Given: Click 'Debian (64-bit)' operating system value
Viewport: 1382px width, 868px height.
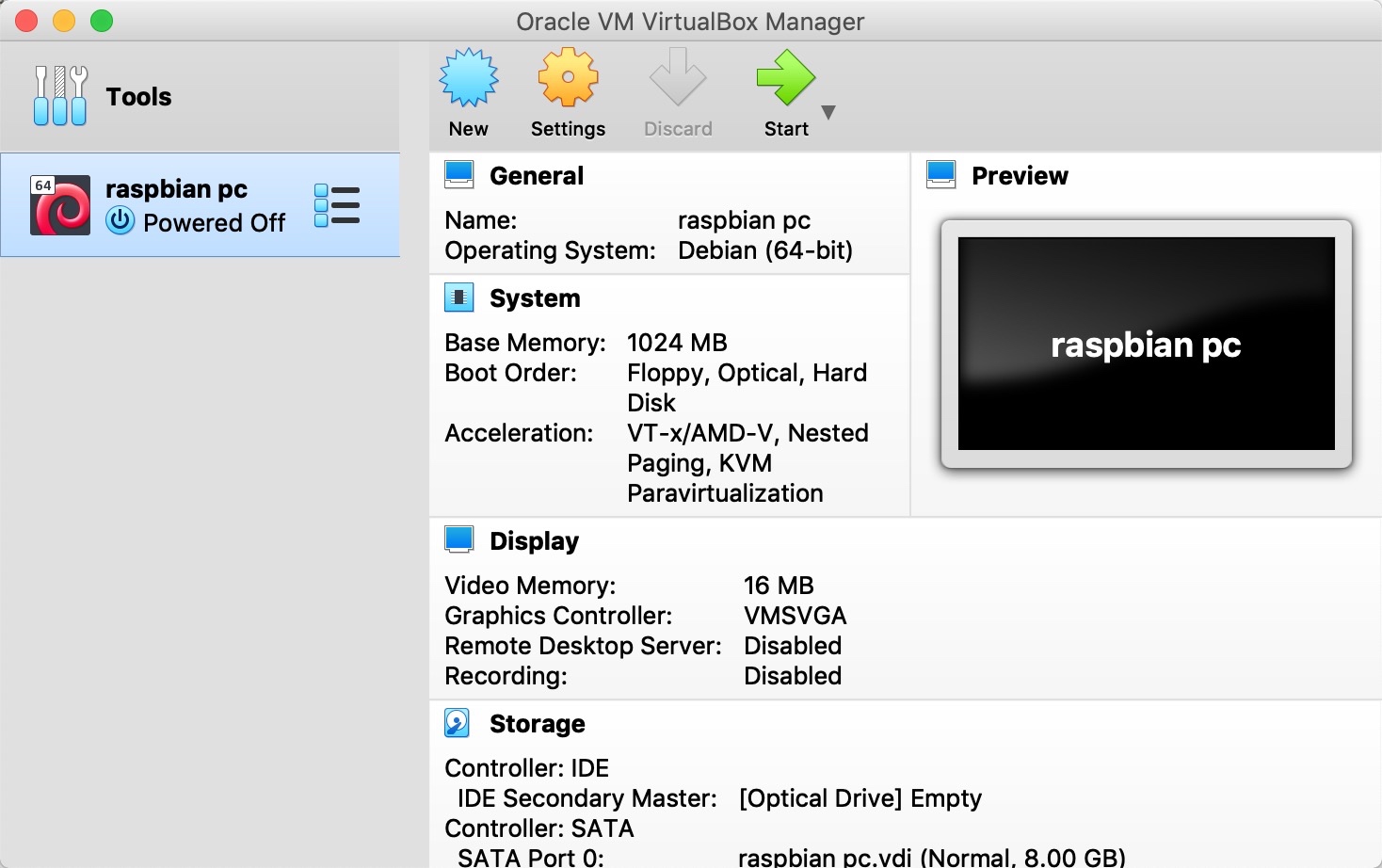Looking at the screenshot, I should click(765, 250).
